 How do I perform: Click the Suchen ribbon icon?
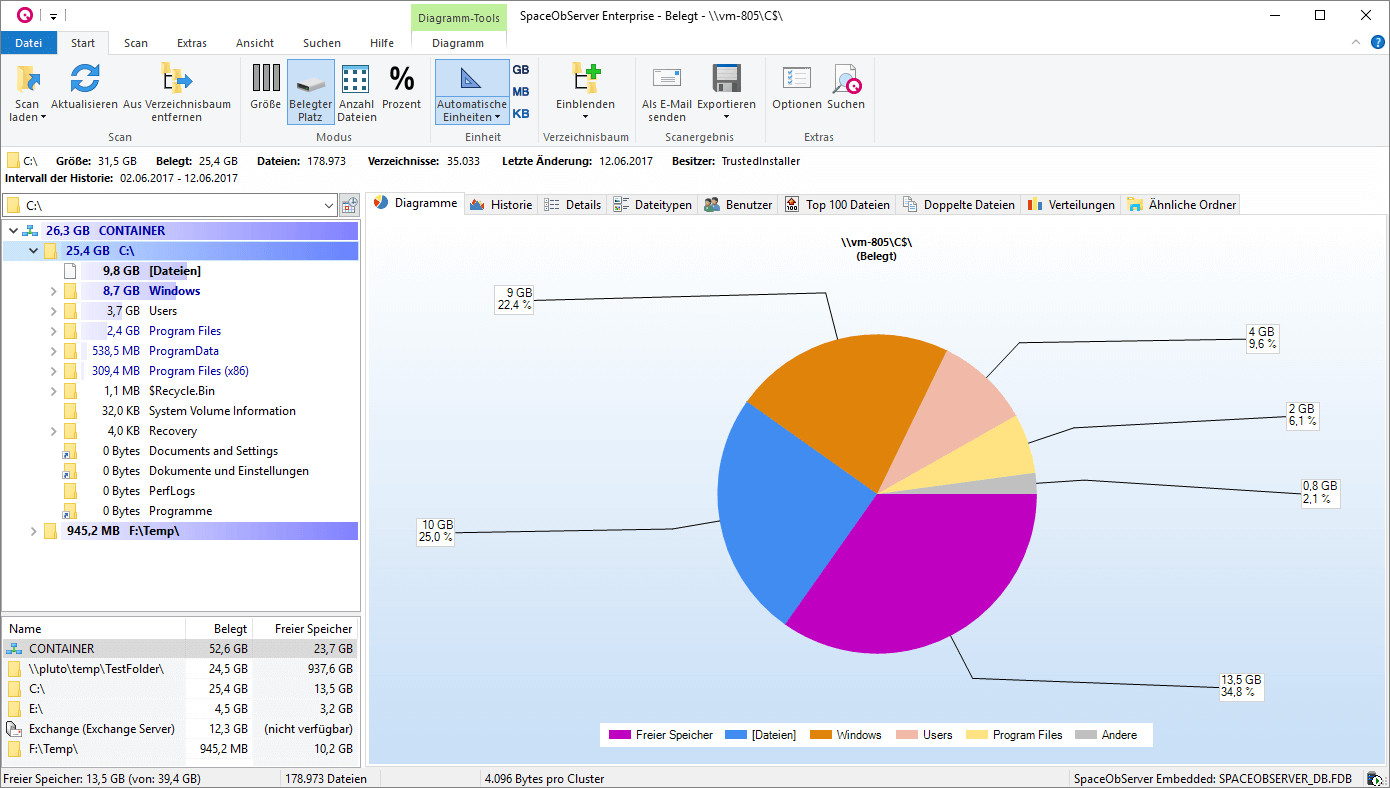tap(846, 78)
